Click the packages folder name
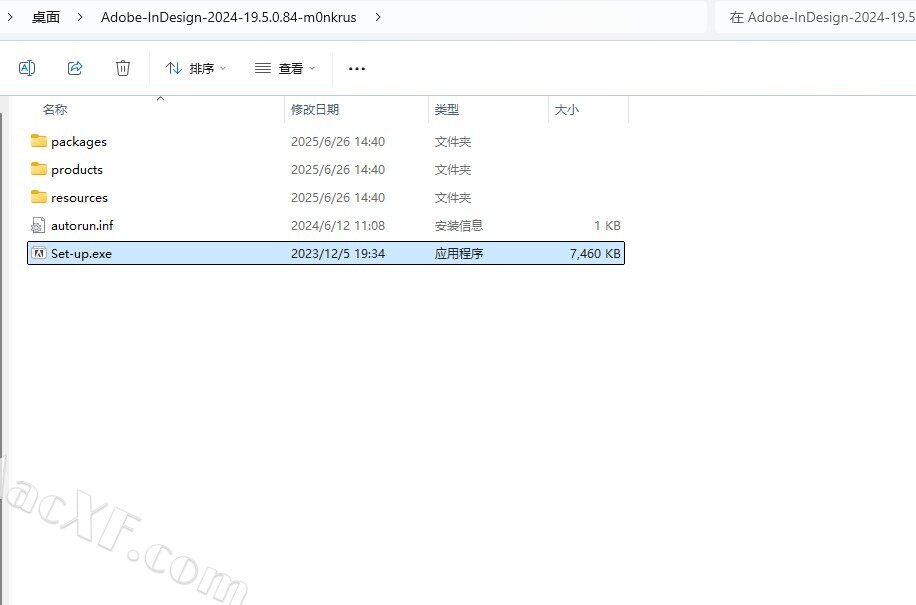 [x=79, y=142]
